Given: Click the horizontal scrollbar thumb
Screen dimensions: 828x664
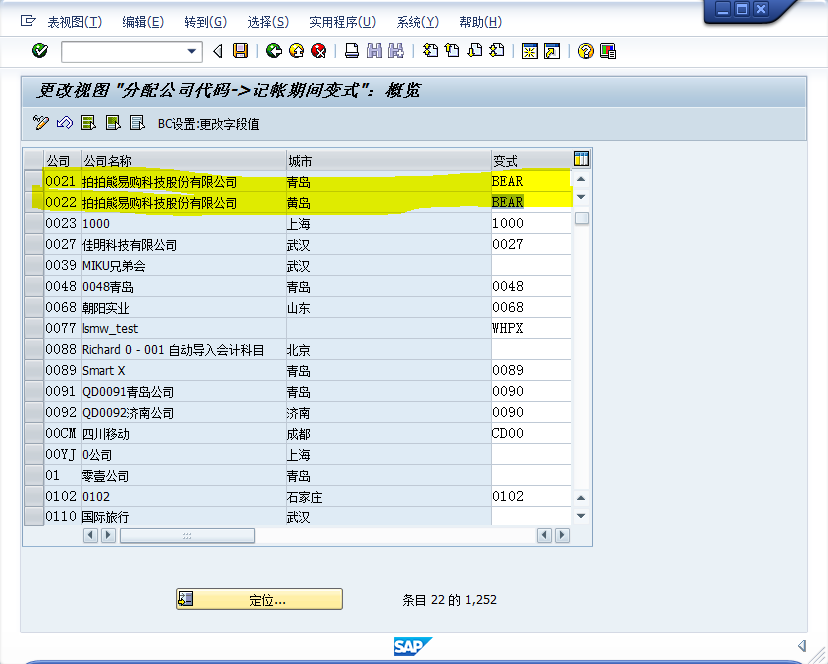Looking at the screenshot, I should (187, 536).
